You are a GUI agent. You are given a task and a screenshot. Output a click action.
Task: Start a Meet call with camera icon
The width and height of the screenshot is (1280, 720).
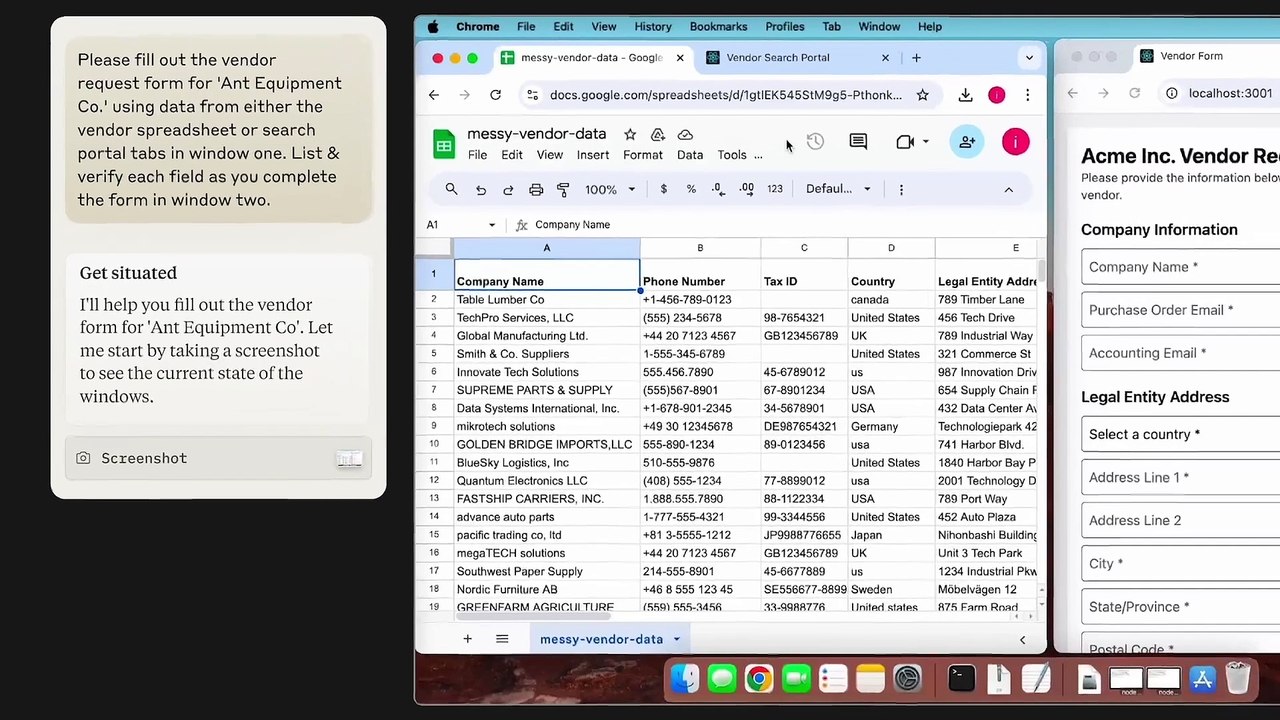[x=905, y=142]
